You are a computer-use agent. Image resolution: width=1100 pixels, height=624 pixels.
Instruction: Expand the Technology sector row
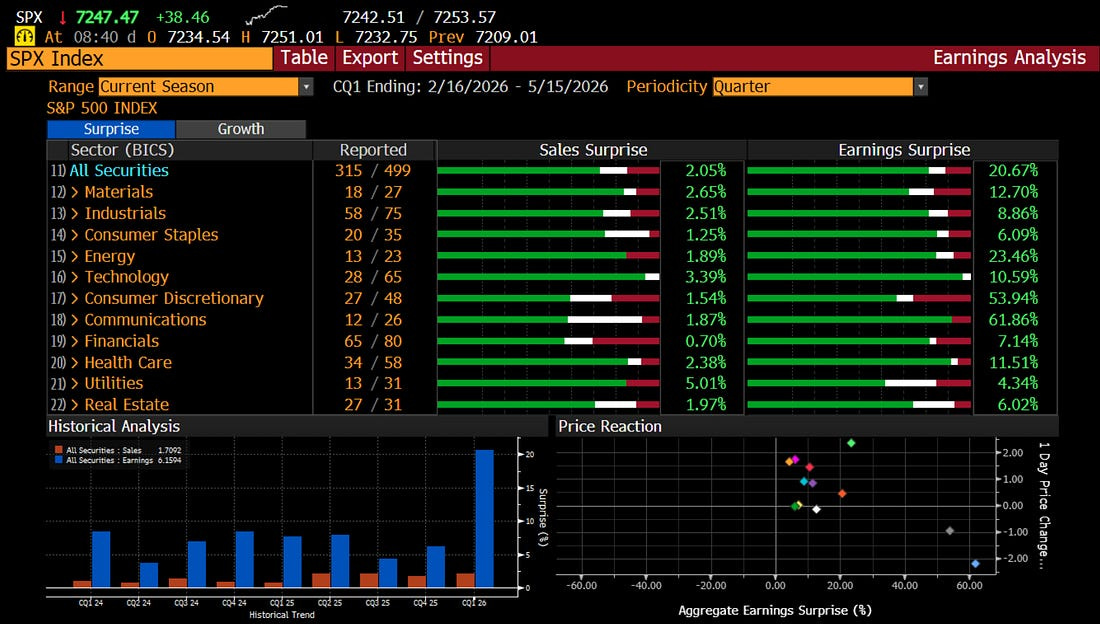pyautogui.click(x=126, y=277)
